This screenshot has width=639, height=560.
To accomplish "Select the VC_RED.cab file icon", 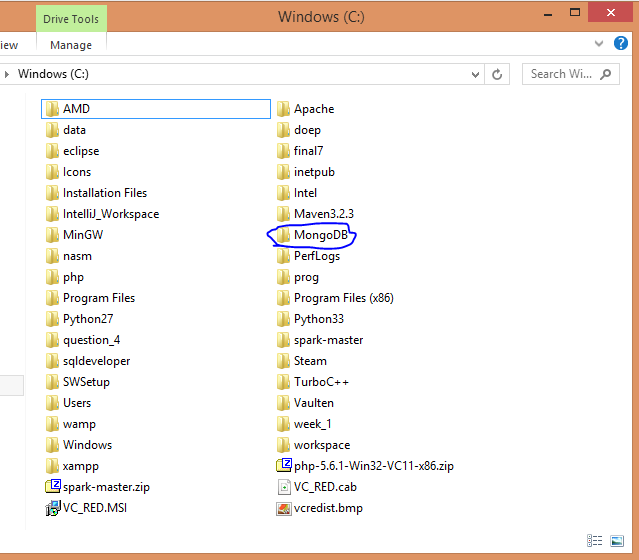I will pos(284,487).
